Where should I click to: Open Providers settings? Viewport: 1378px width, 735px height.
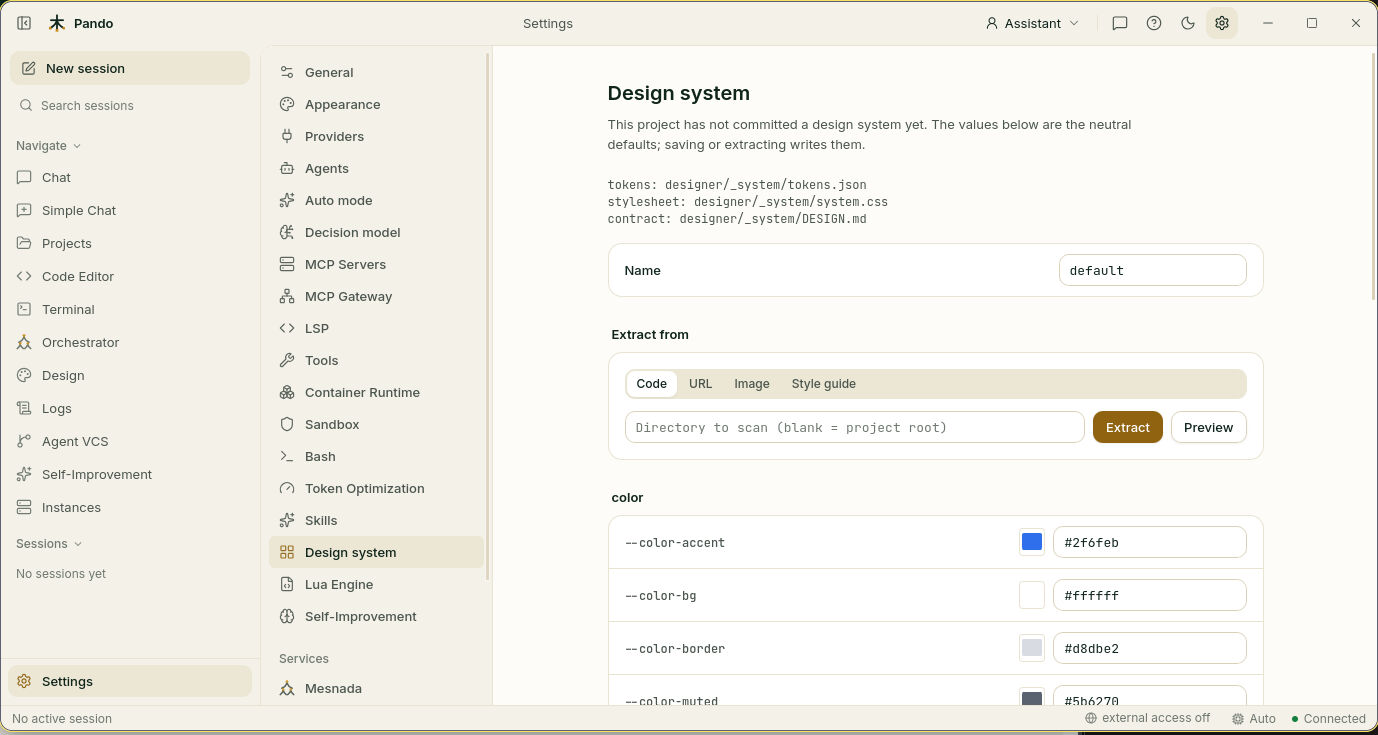(376, 136)
